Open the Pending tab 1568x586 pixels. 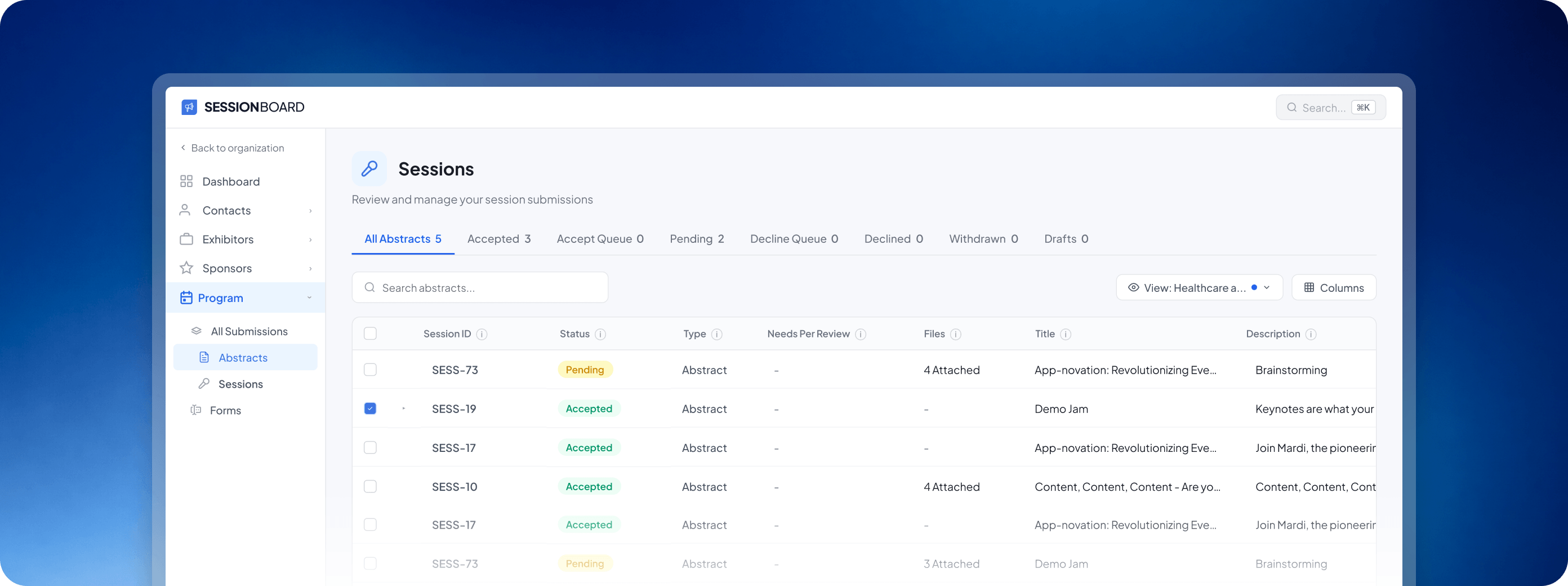[x=697, y=239]
